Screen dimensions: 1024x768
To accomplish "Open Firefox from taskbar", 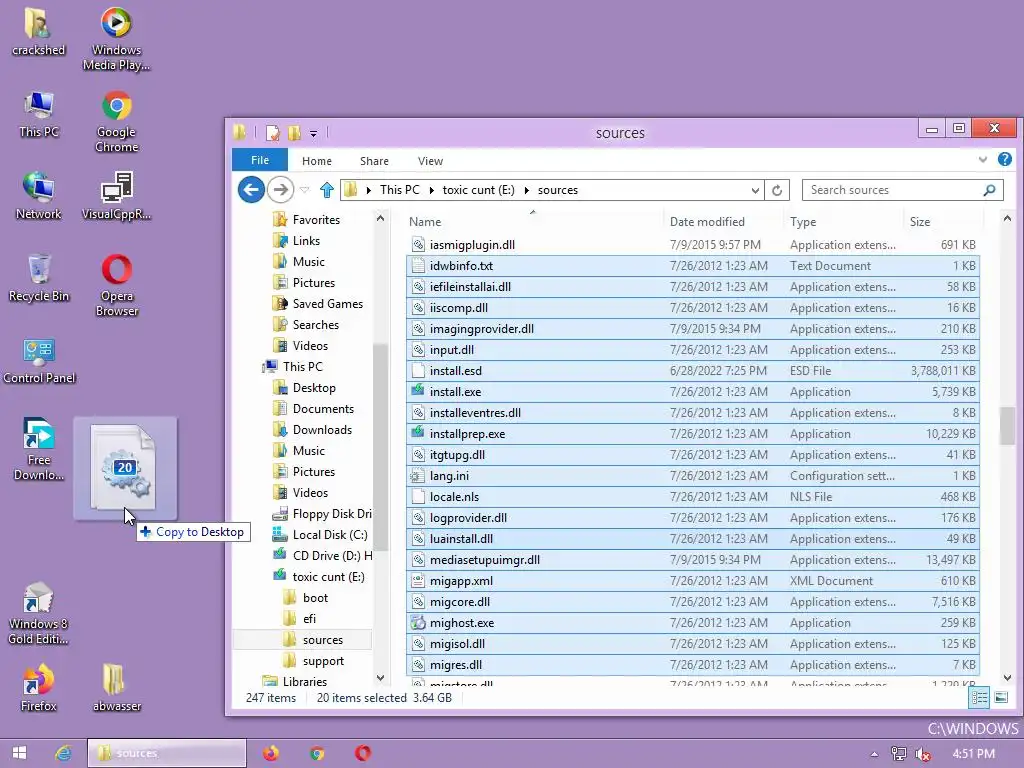I will pos(270,753).
